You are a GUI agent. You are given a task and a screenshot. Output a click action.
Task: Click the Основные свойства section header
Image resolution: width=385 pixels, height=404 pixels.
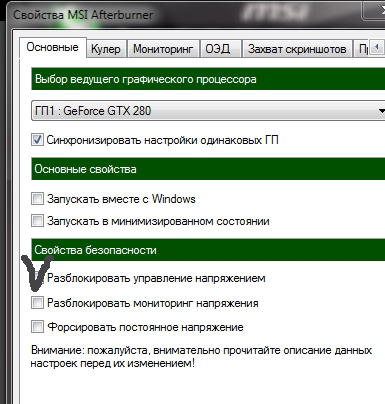[x=208, y=169]
